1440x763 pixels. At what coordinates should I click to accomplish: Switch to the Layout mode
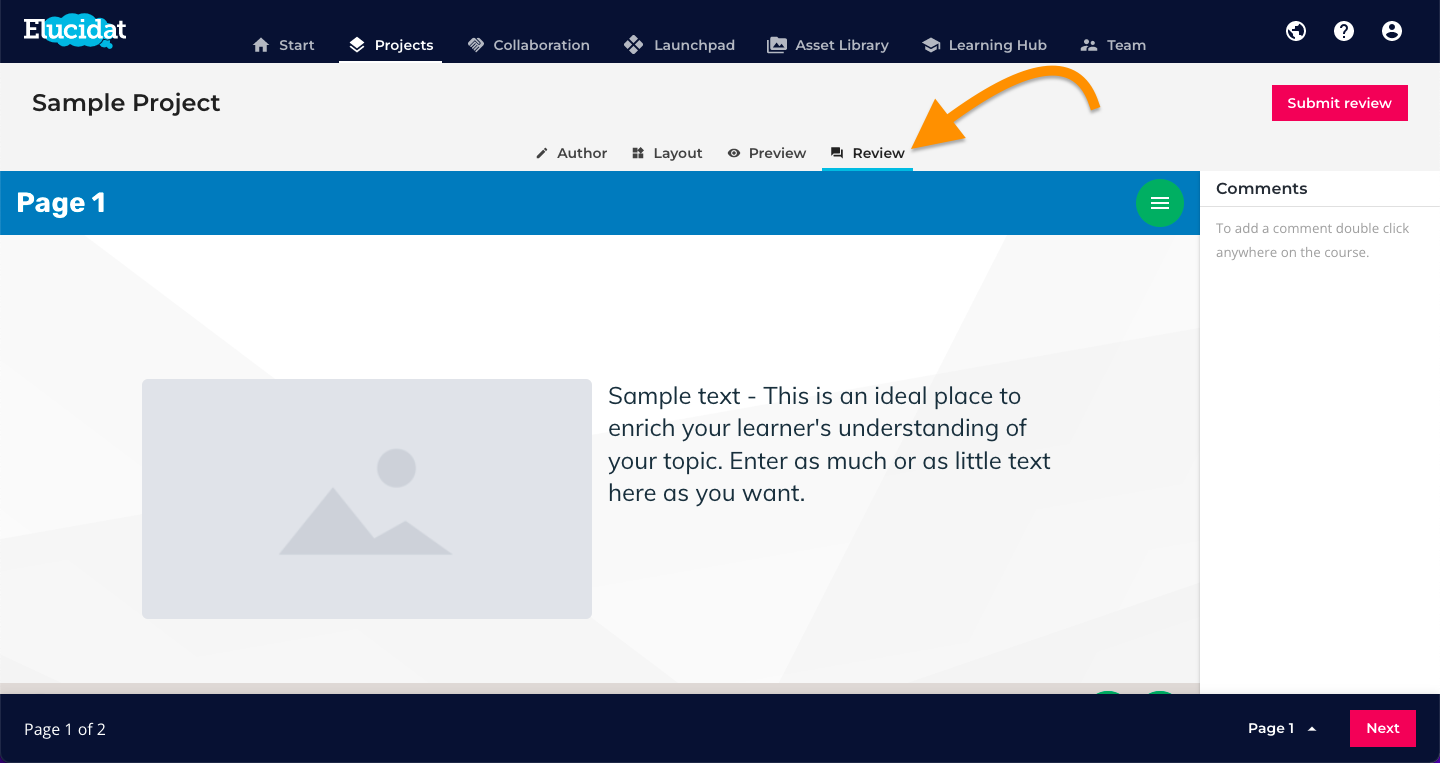point(667,153)
